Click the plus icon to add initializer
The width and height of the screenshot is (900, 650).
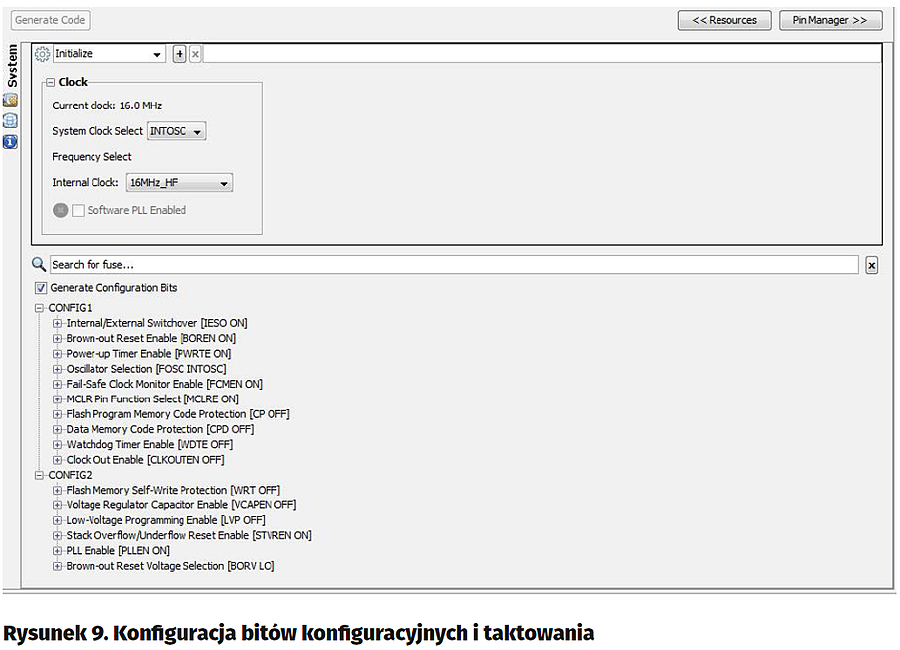point(180,54)
